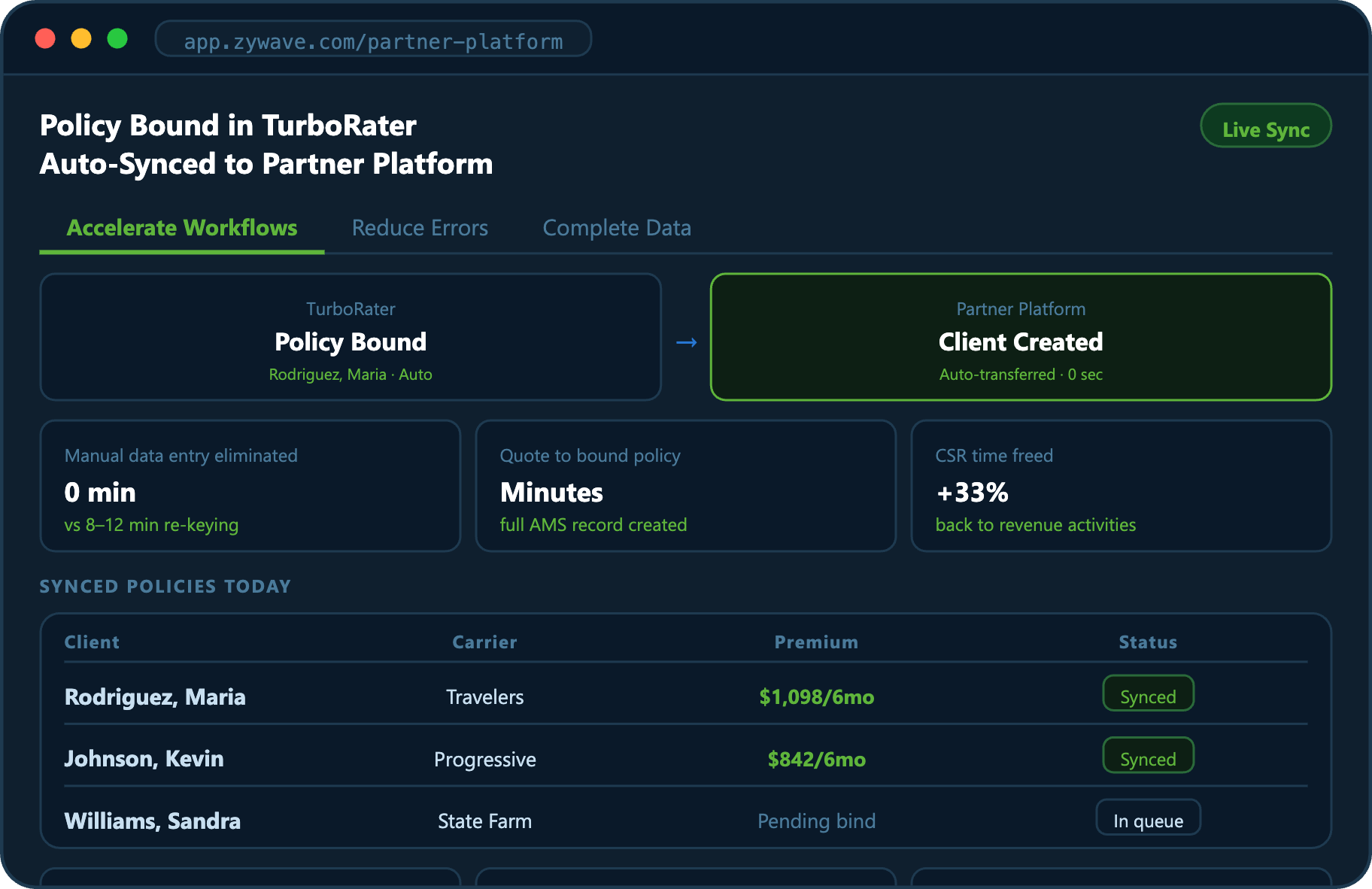Screen dimensions: 1372x889
Task: Sort by the Premium column header
Action: pos(816,642)
